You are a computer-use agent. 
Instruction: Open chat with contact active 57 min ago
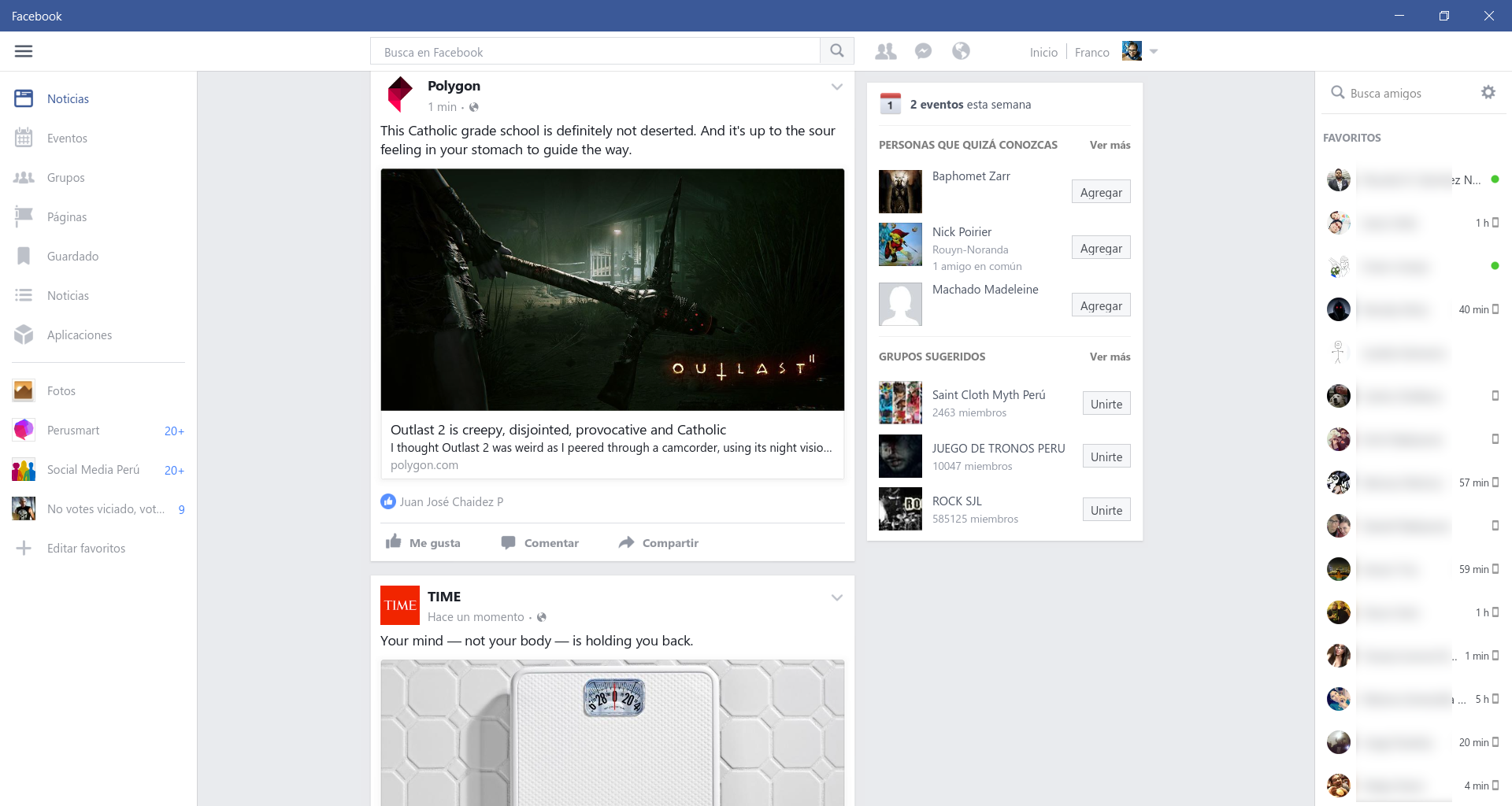point(1412,482)
